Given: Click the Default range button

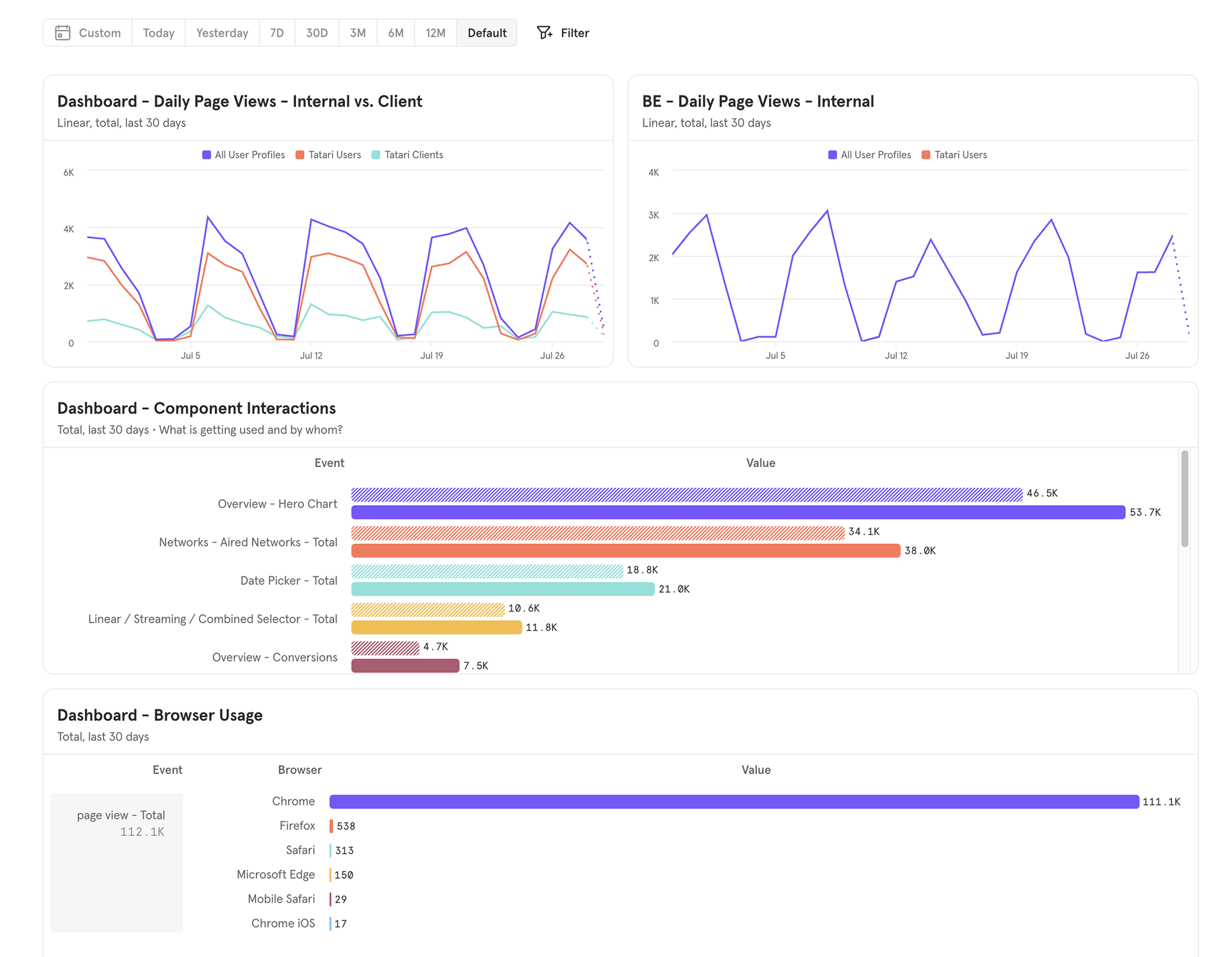Looking at the screenshot, I should point(486,33).
